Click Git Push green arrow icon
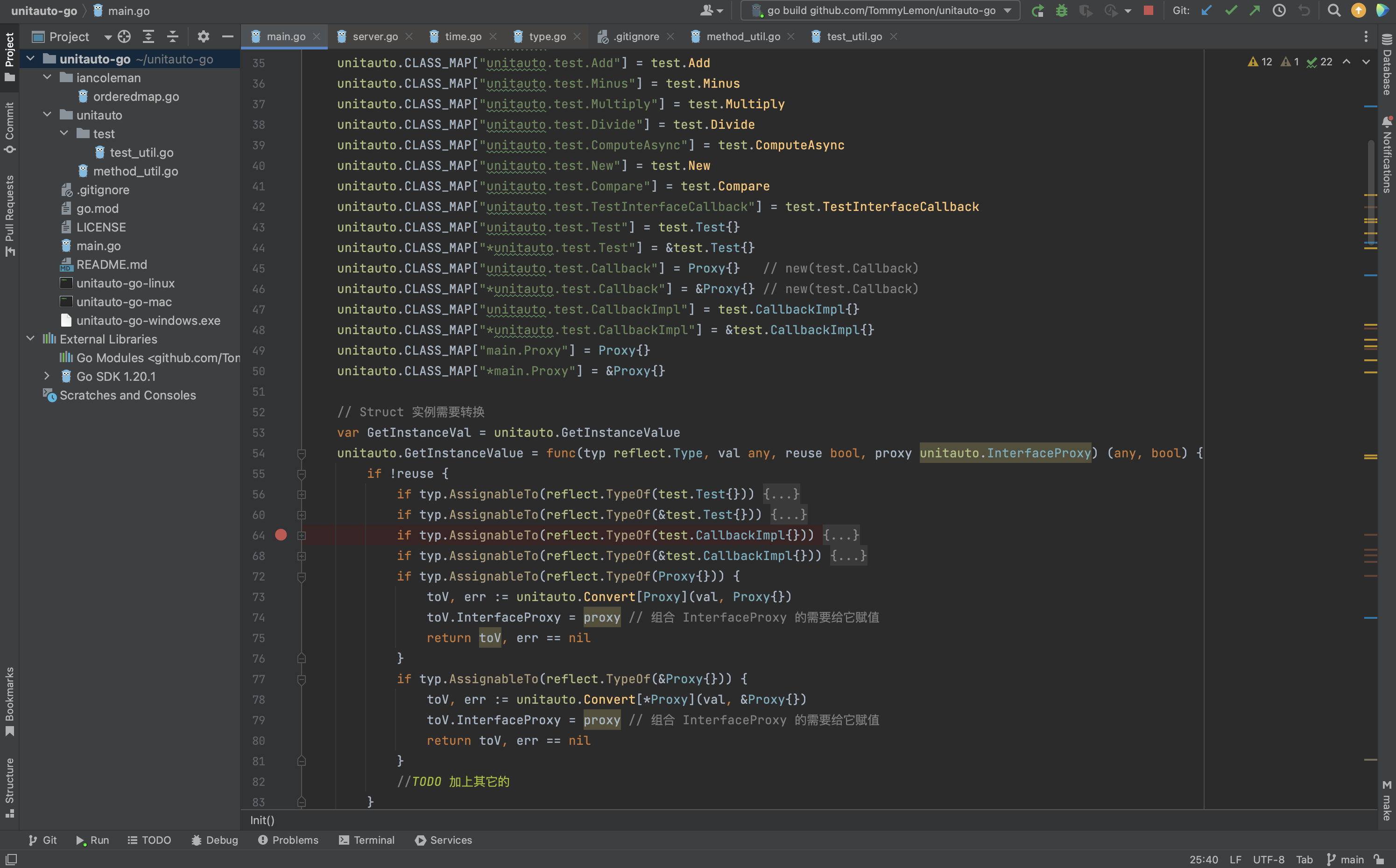The image size is (1396, 868). click(x=1255, y=10)
